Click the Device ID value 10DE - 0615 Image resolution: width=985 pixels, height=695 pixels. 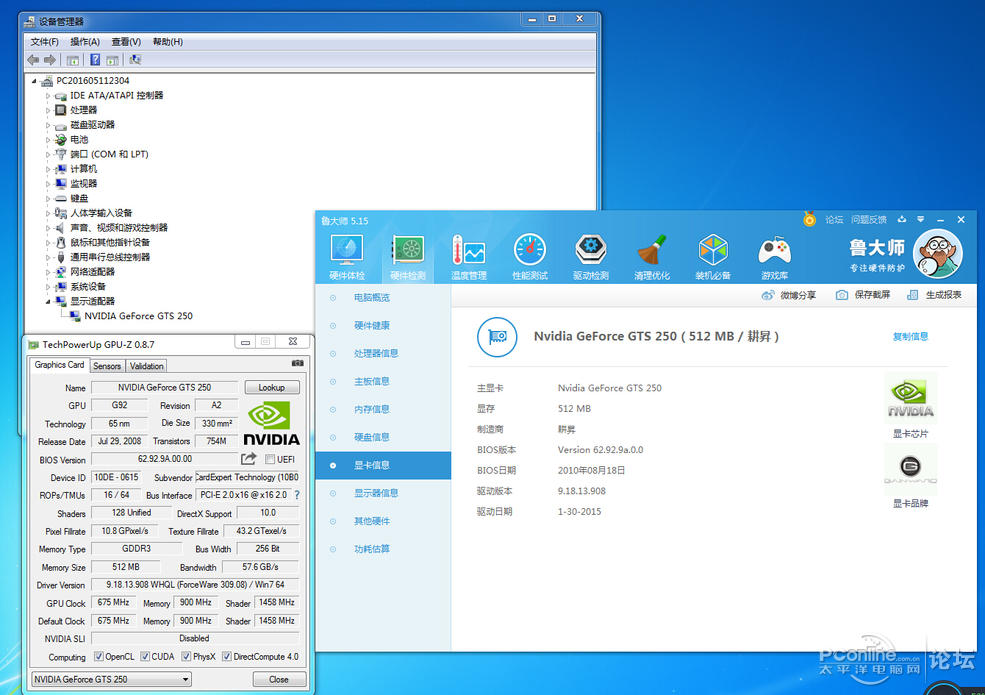click(116, 477)
